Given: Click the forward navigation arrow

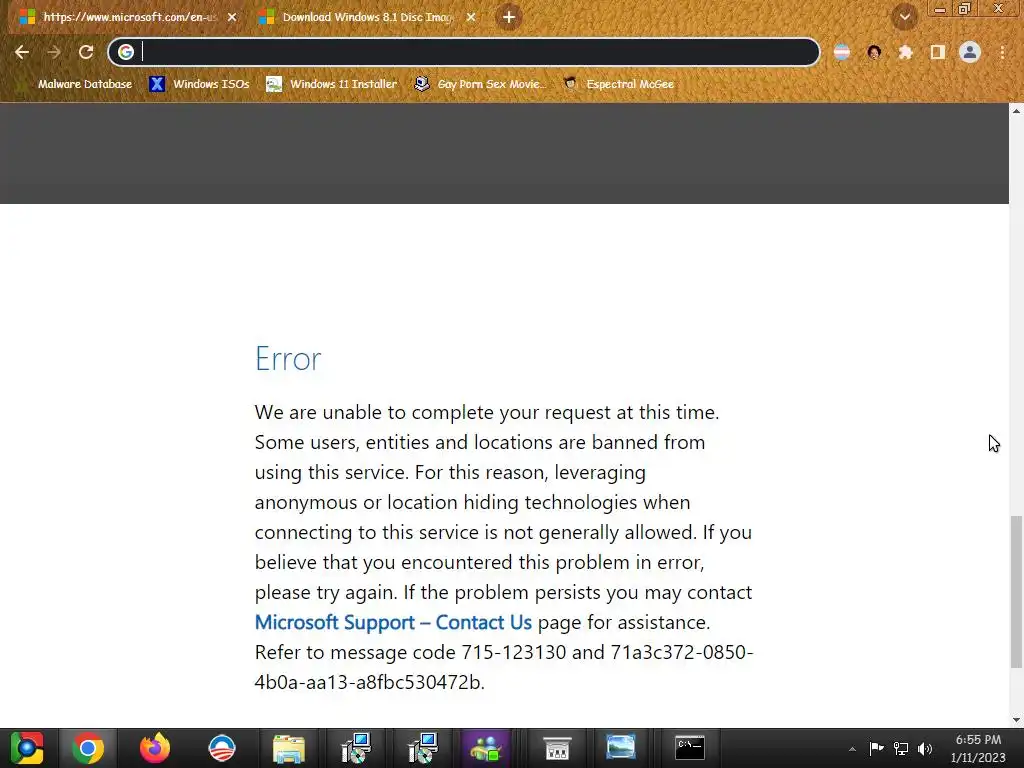Looking at the screenshot, I should (x=54, y=52).
